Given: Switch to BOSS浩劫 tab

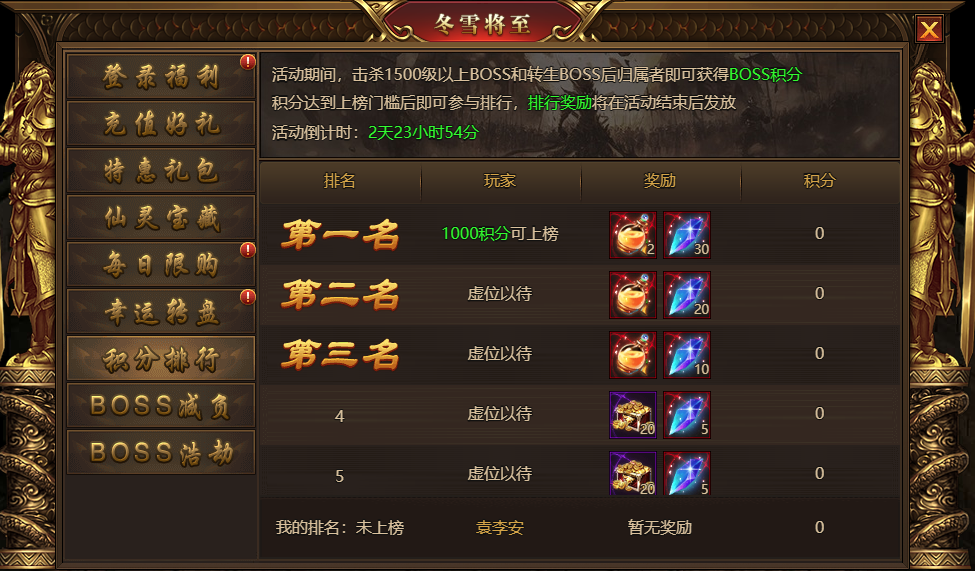Looking at the screenshot, I should coord(161,453).
